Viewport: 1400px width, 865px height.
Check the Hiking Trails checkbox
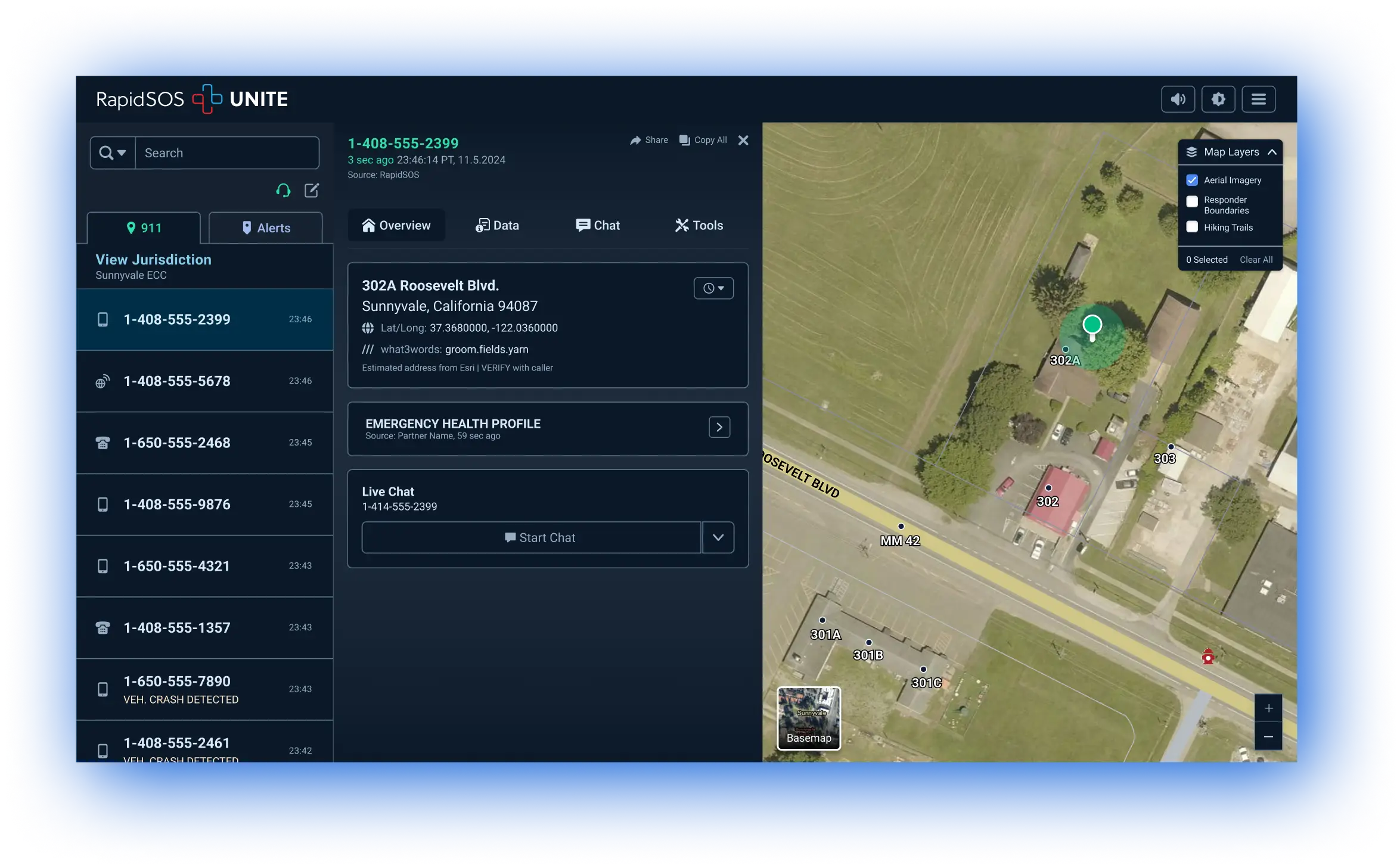tap(1192, 227)
